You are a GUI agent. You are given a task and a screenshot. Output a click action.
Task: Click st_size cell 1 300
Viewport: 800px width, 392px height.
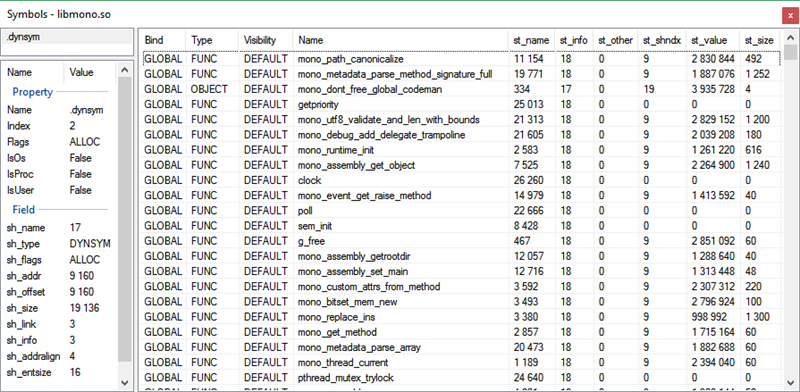point(757,317)
